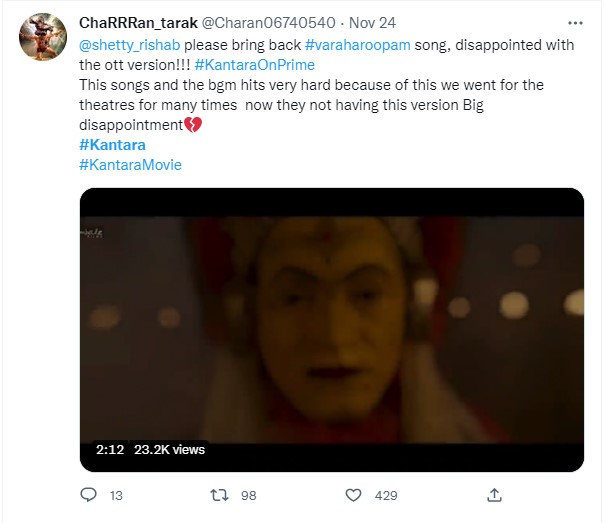The width and height of the screenshot is (604, 523).
Task: Play the embedded Kantara video
Action: pyautogui.click(x=331, y=329)
